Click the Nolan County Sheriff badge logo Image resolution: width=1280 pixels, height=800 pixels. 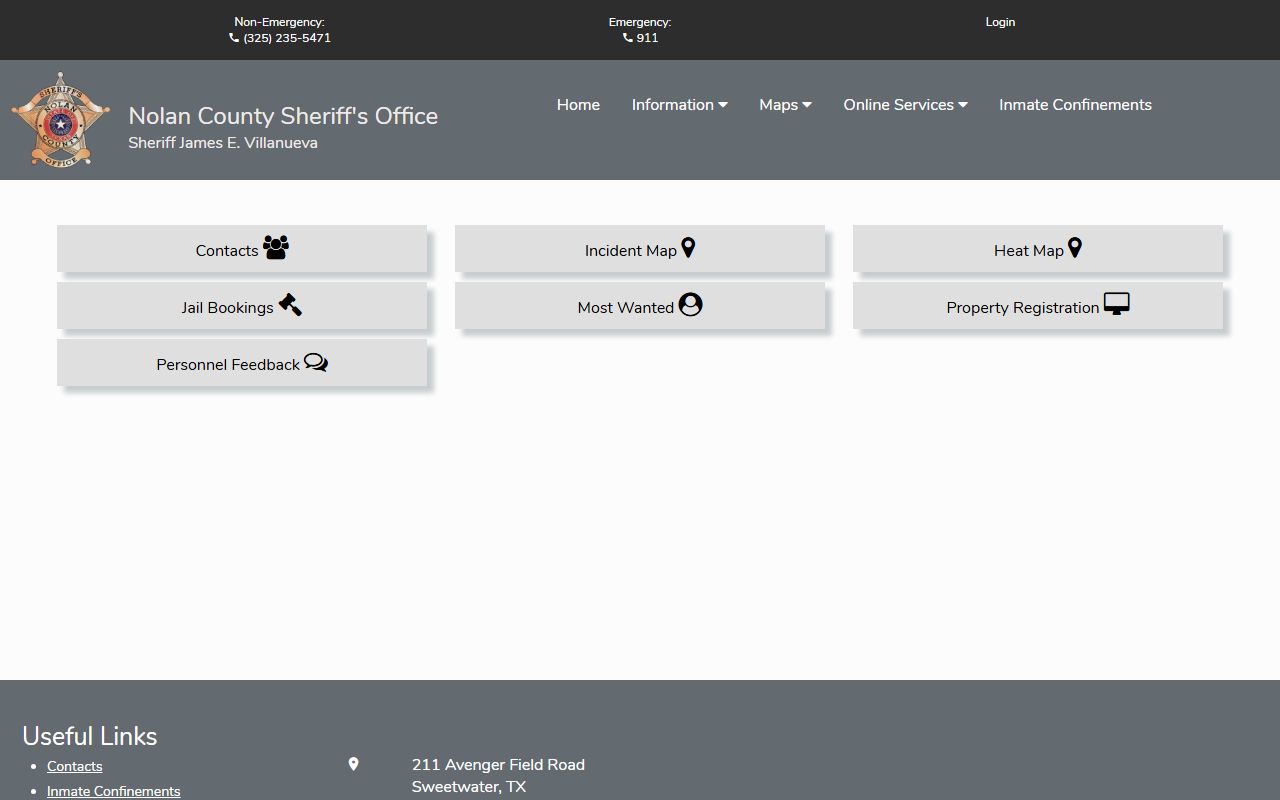click(x=60, y=120)
